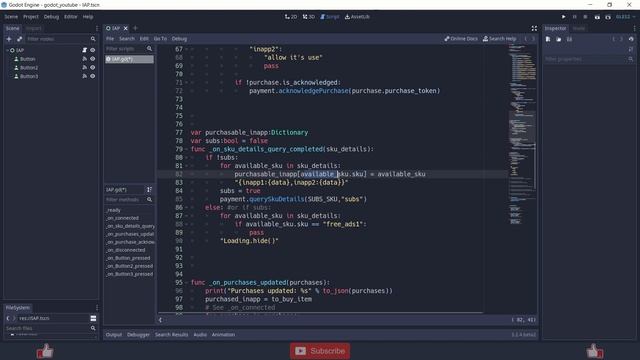Close the IAP scene tab
Screen dimensions: 640x360
(126, 28)
